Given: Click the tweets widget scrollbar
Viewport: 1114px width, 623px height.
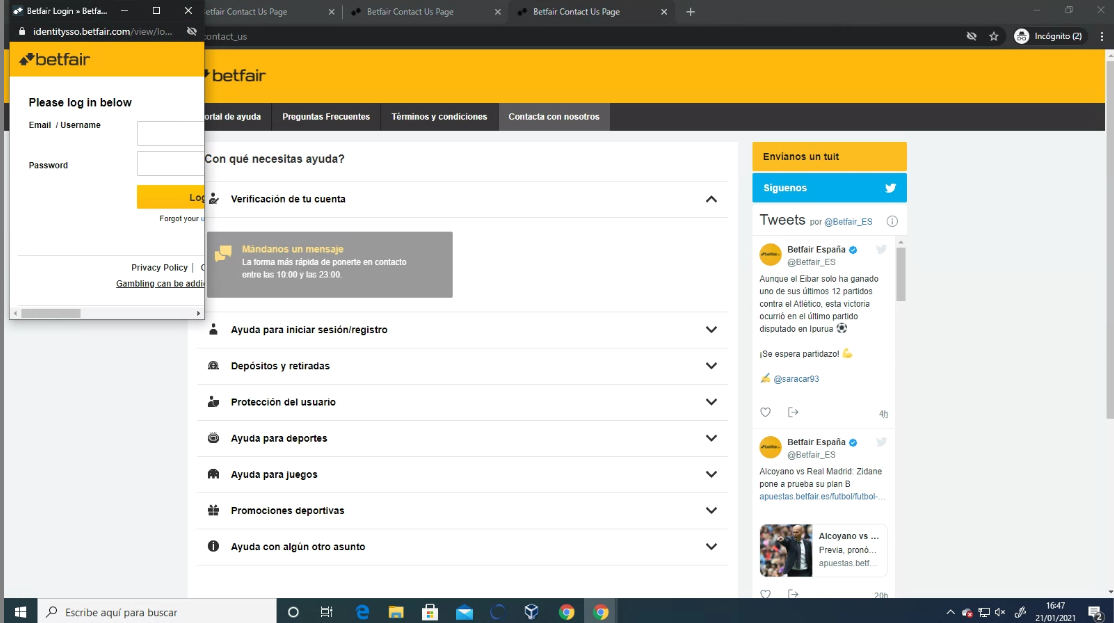Looking at the screenshot, I should pos(901,274).
